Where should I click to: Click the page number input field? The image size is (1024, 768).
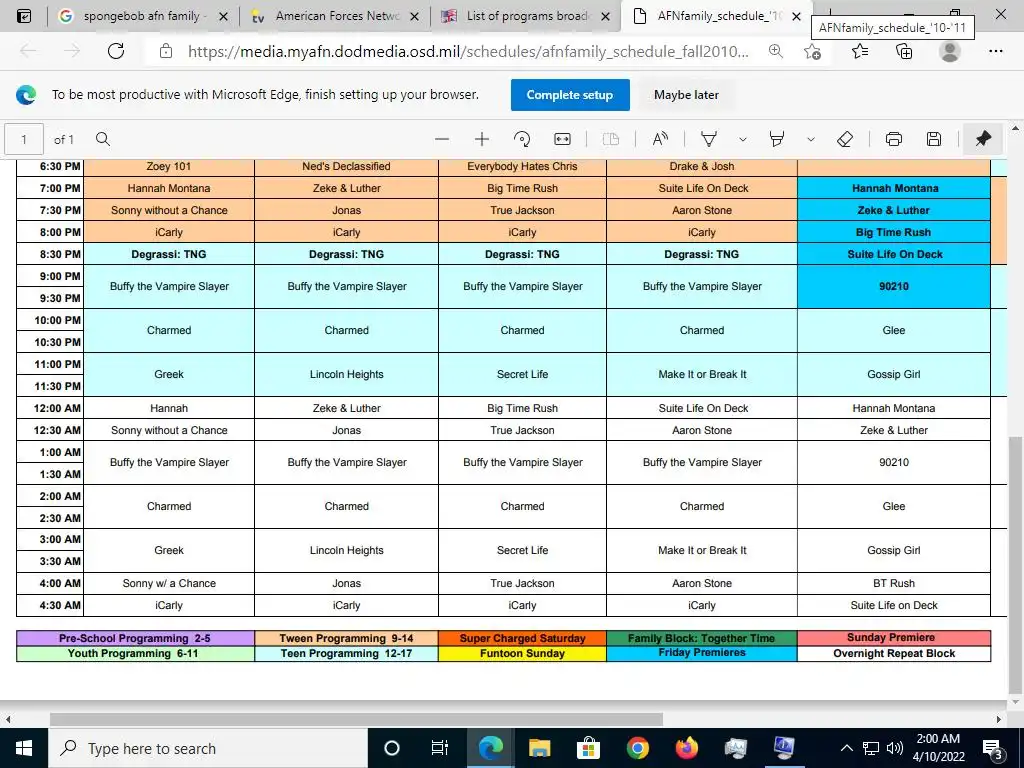pyautogui.click(x=24, y=139)
